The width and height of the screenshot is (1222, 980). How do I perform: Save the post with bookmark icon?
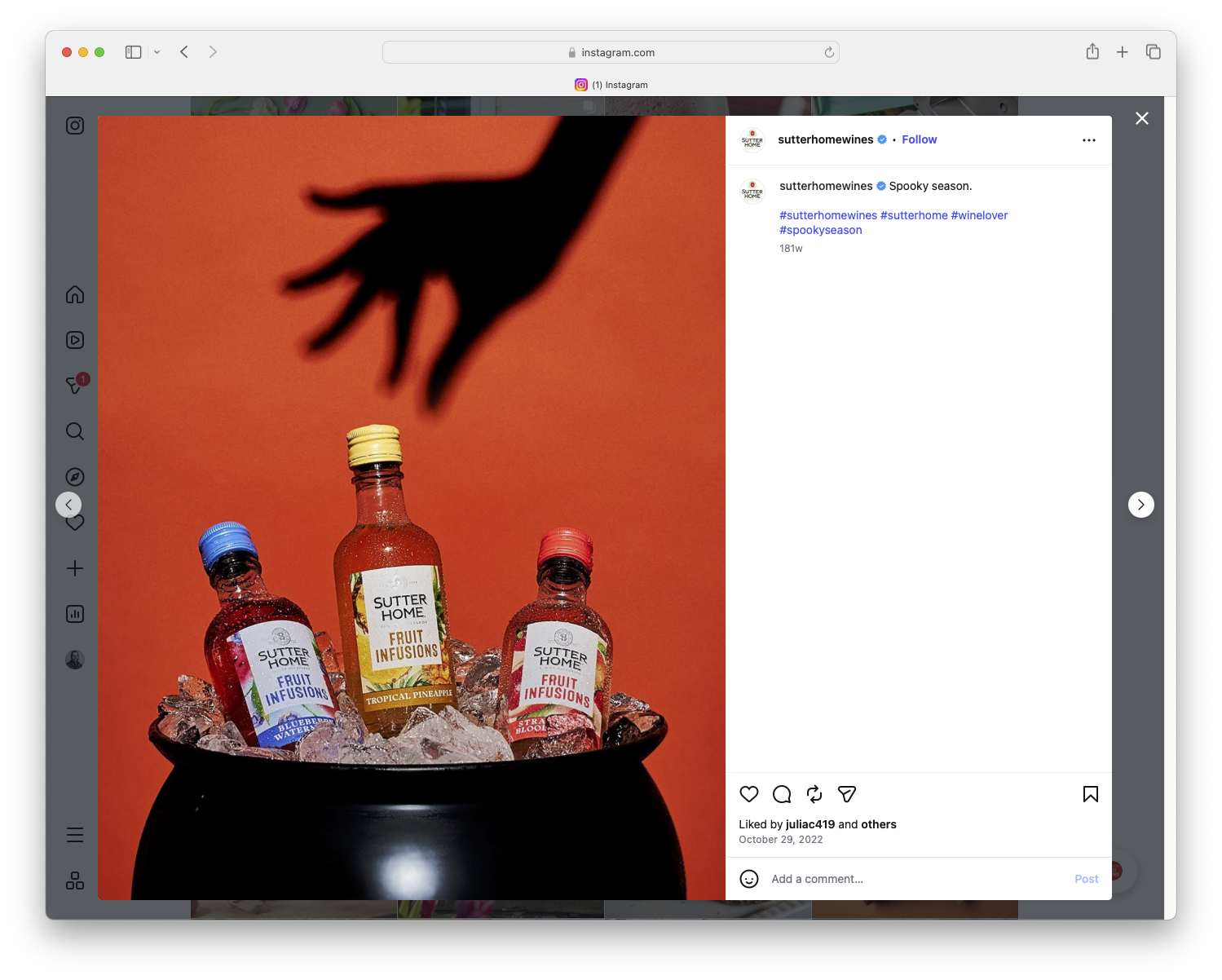[x=1090, y=794]
